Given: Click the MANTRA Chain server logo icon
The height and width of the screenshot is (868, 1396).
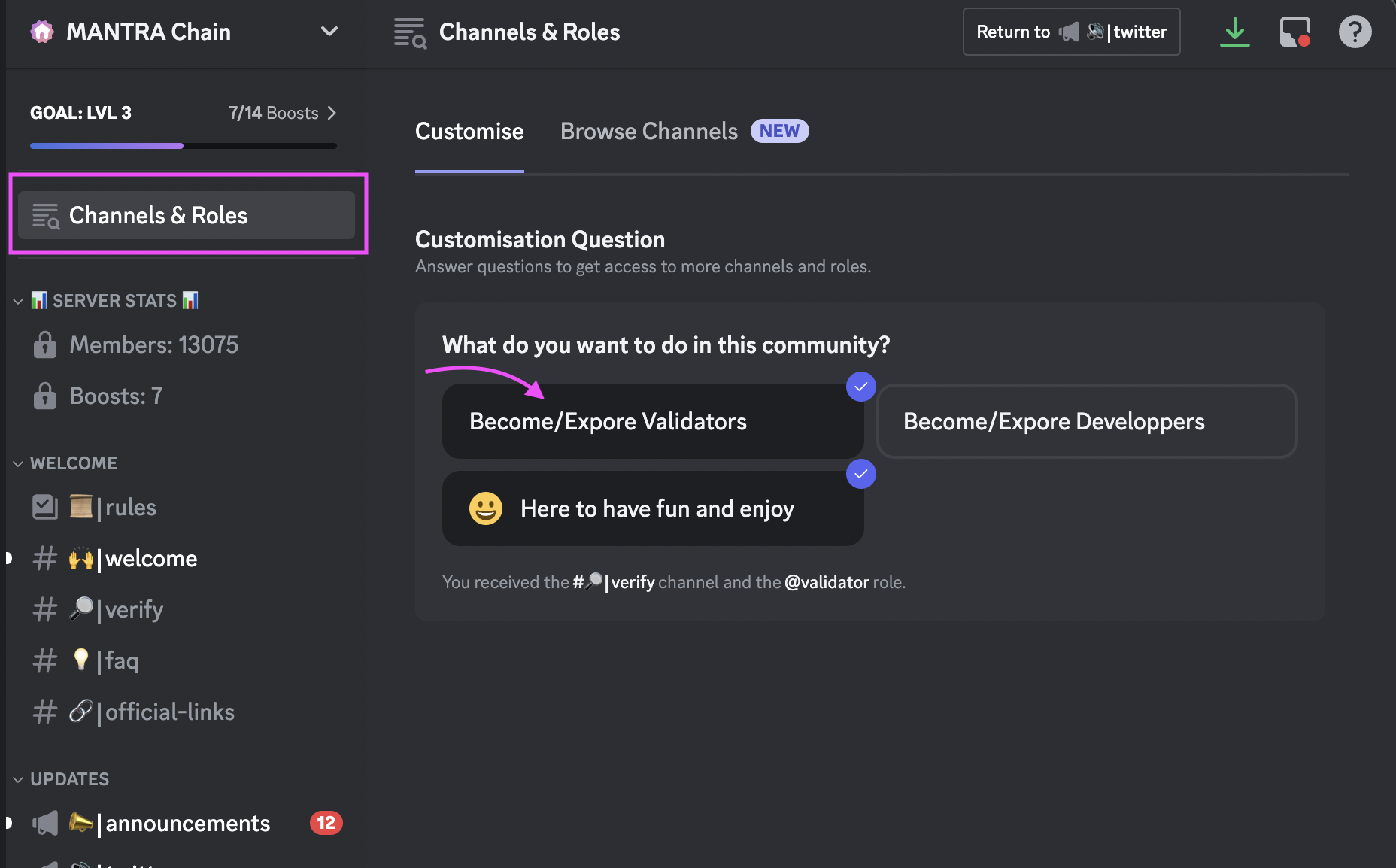Looking at the screenshot, I should (x=42, y=32).
